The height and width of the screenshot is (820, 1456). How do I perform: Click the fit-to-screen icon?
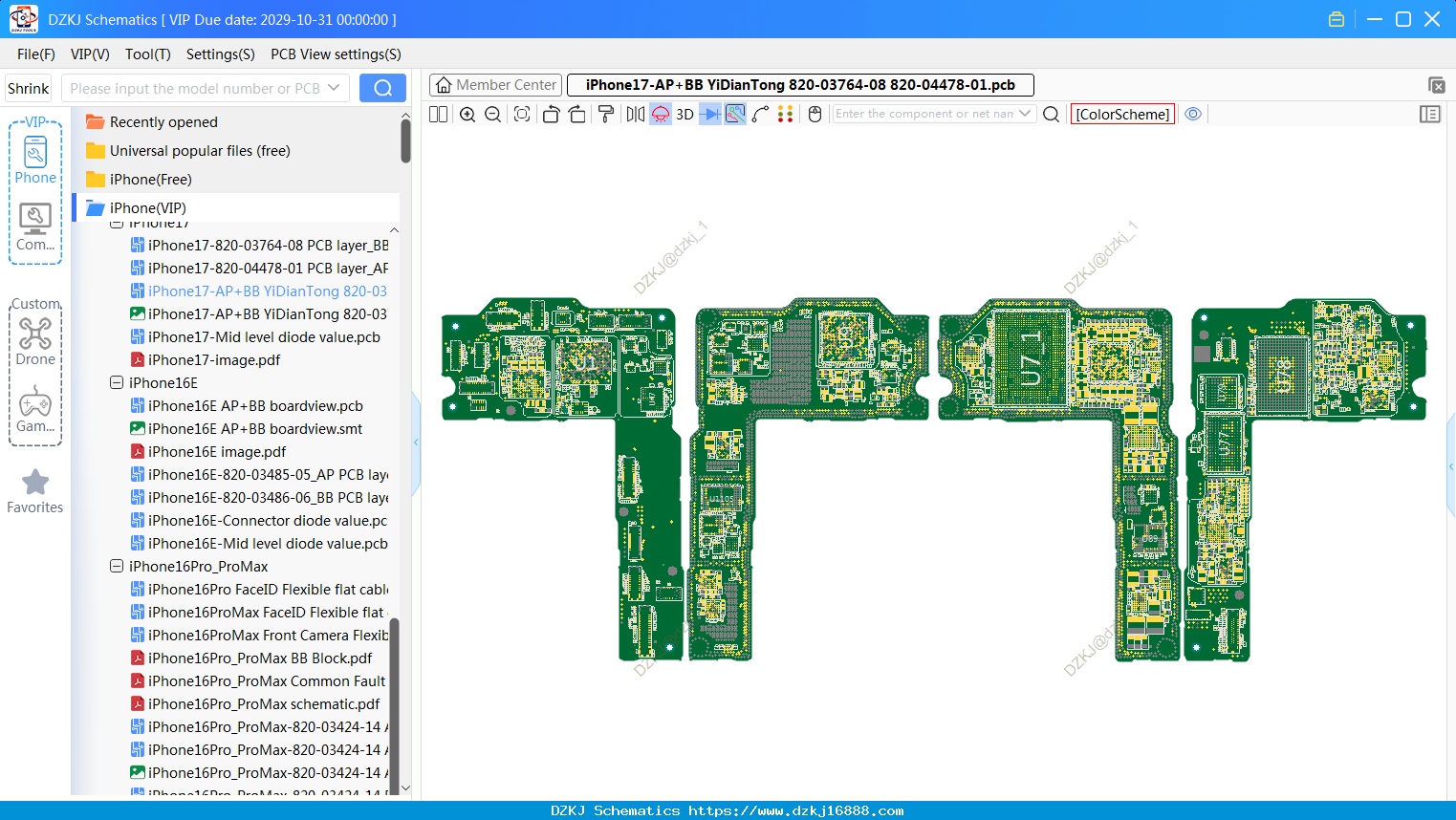click(x=522, y=114)
